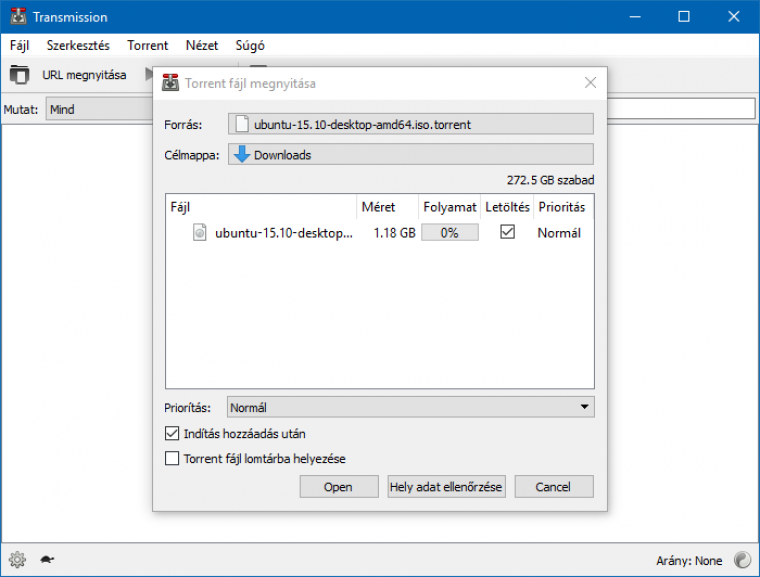This screenshot has height=577, width=760.
Task: Open the Szerkesztés menu
Action: 78,46
